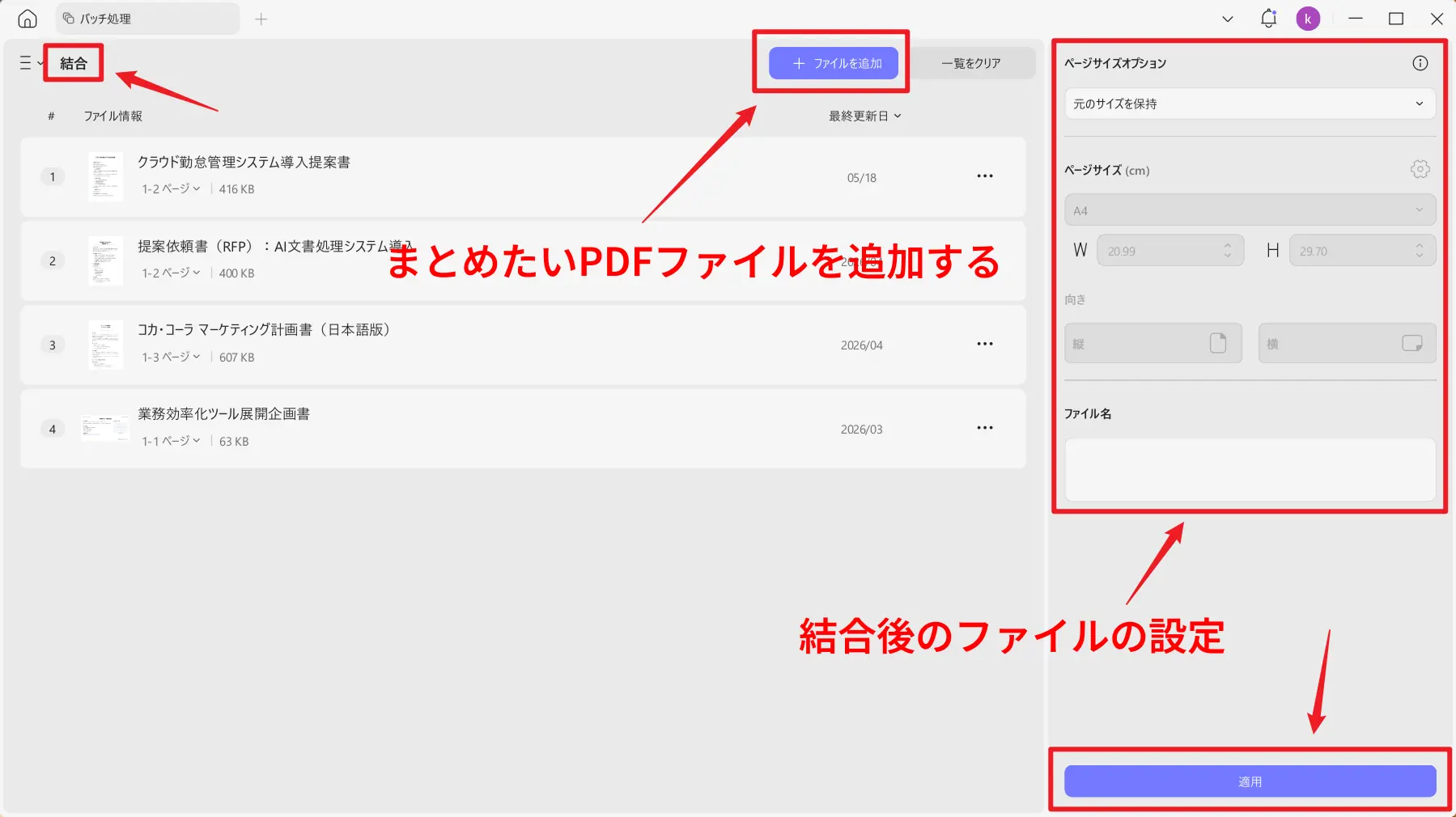Viewport: 1456px width, 817px height.
Task: Click the width W stepper arrows
Action: pyautogui.click(x=1228, y=251)
